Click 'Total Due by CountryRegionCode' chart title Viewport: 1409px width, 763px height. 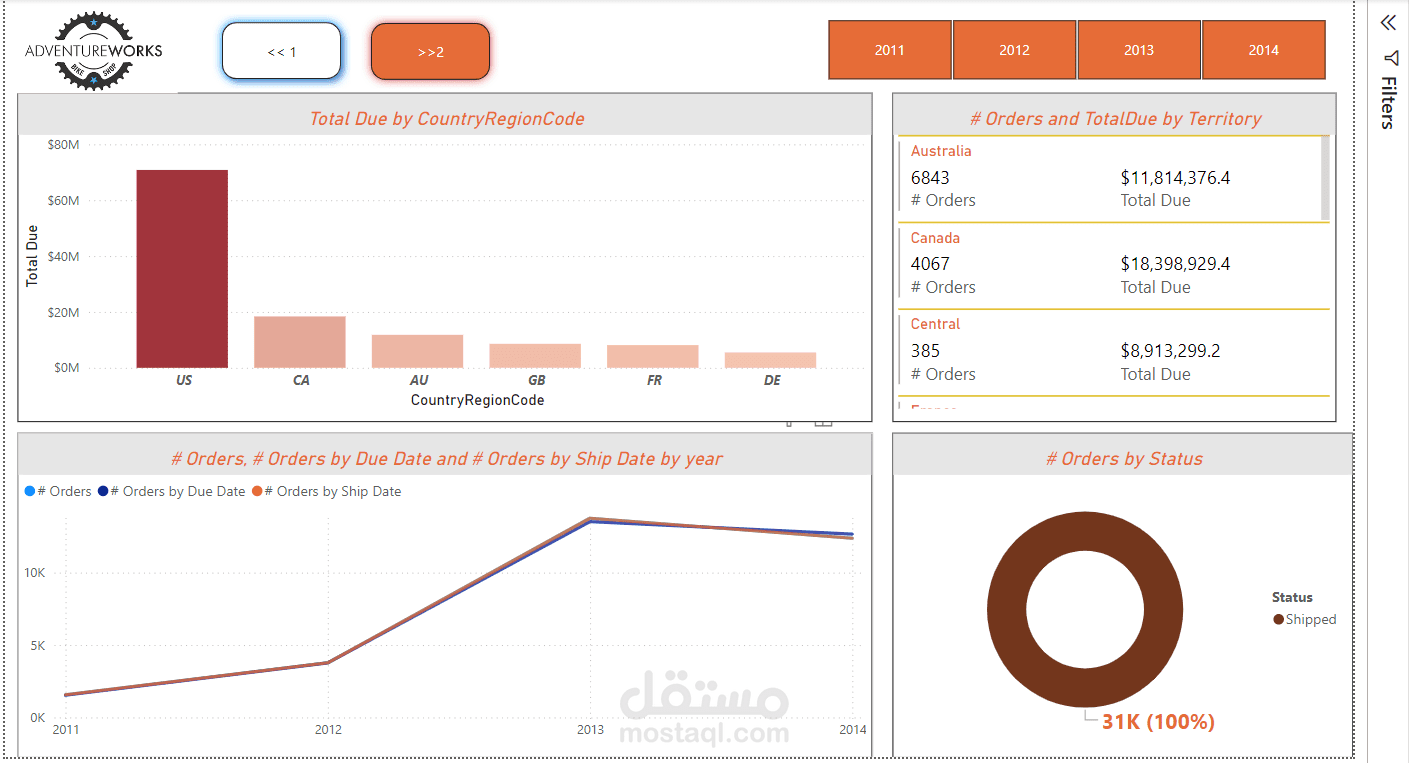click(446, 119)
